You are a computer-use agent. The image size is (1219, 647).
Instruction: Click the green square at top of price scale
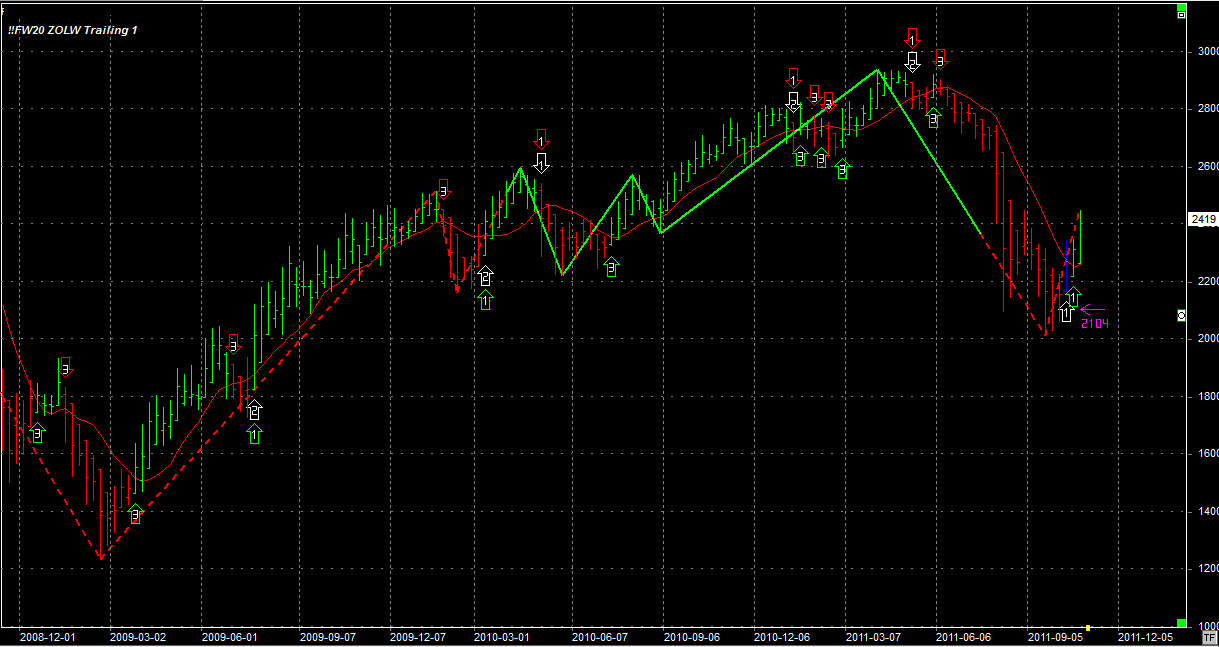click(x=1181, y=14)
